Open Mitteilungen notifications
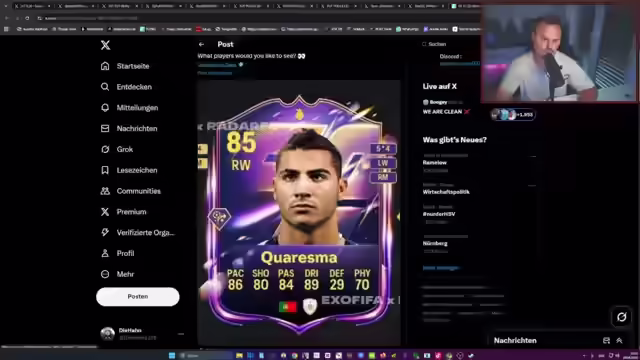Screen dimensions: 640x360 [x=129, y=108]
